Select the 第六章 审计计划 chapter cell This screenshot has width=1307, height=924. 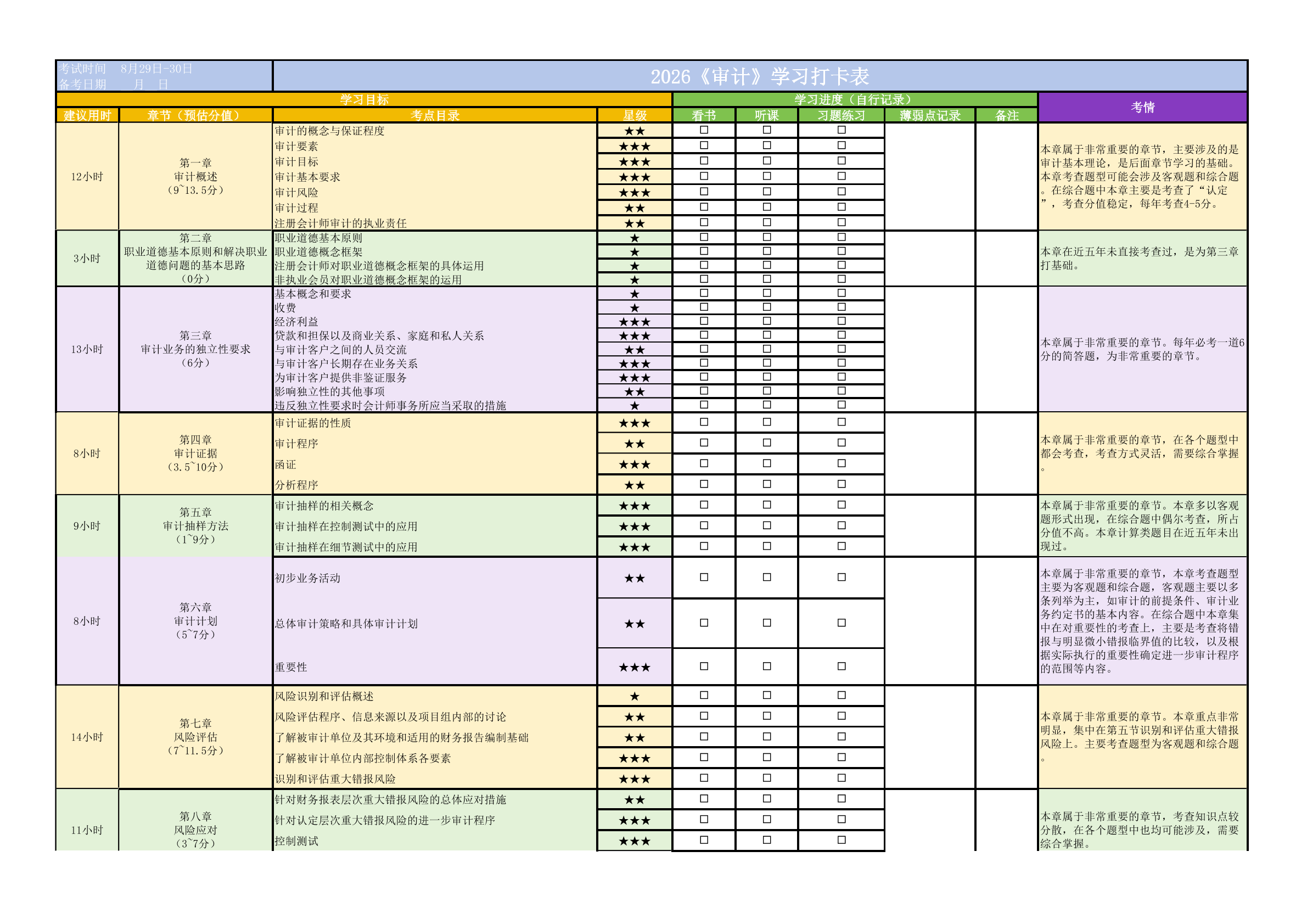(x=195, y=621)
